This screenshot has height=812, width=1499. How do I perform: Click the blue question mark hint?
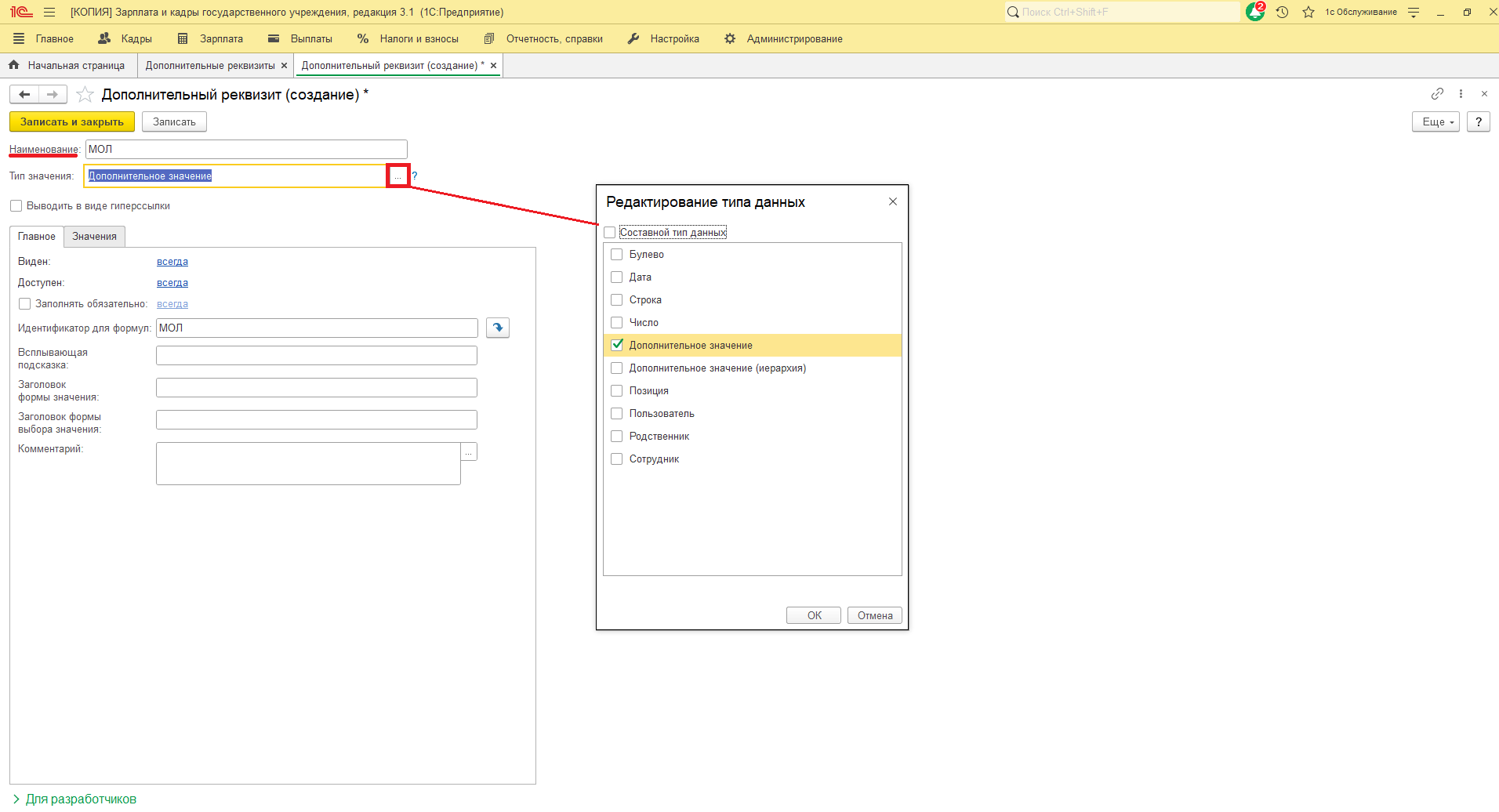415,176
